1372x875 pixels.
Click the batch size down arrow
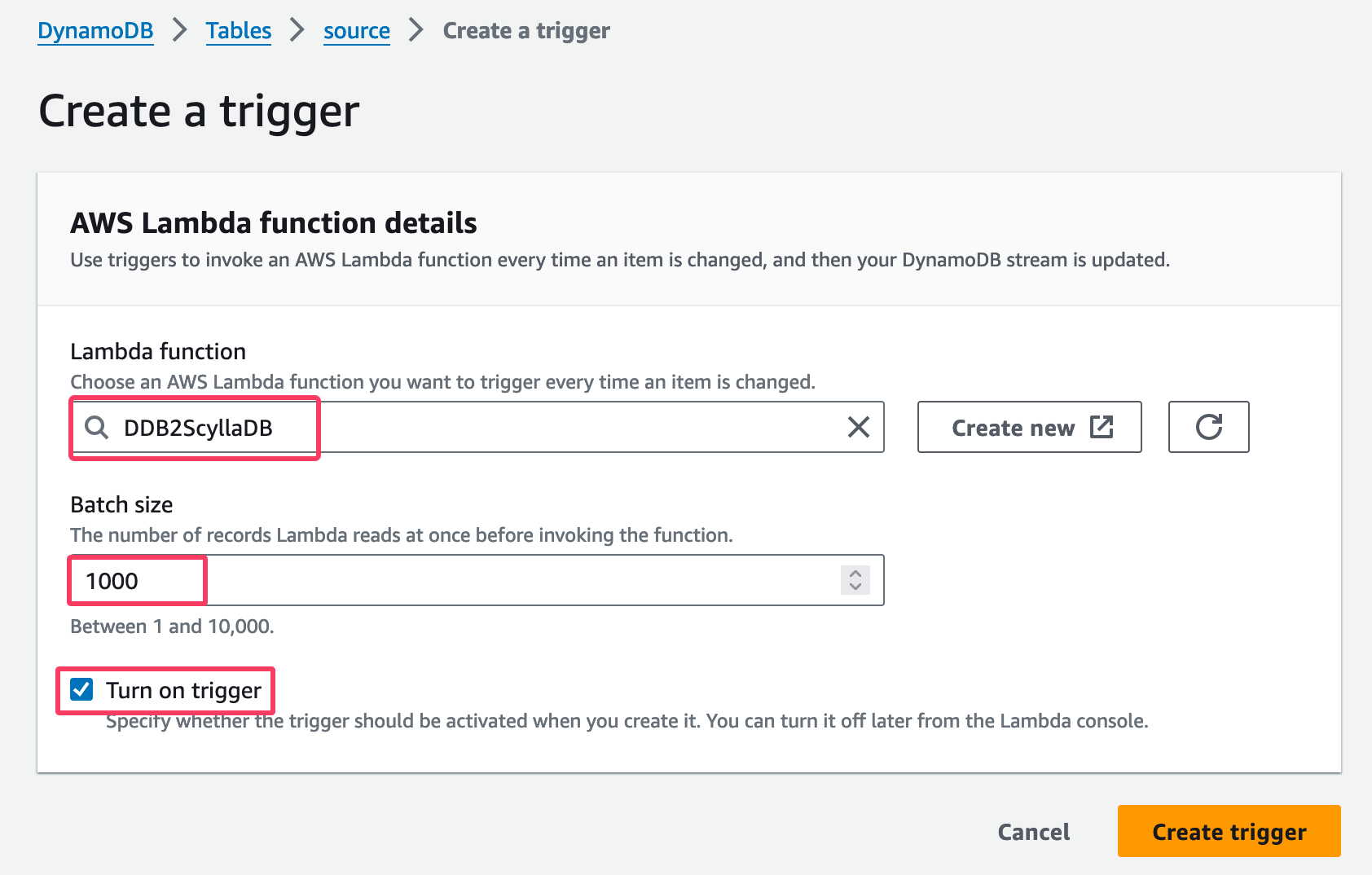855,587
